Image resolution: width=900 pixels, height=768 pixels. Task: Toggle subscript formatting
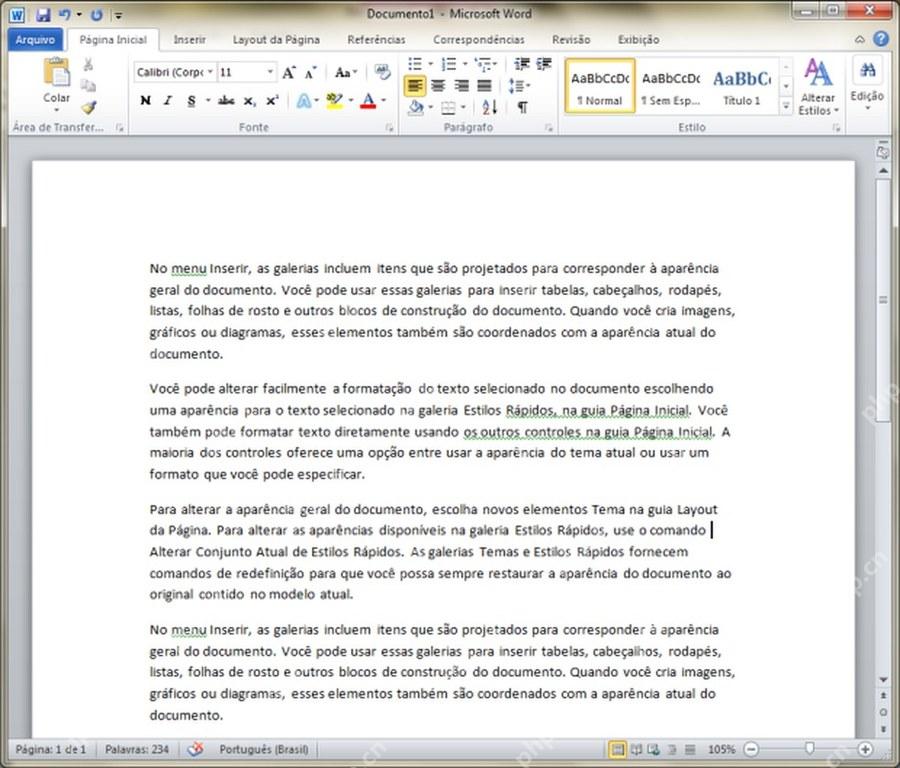249,101
